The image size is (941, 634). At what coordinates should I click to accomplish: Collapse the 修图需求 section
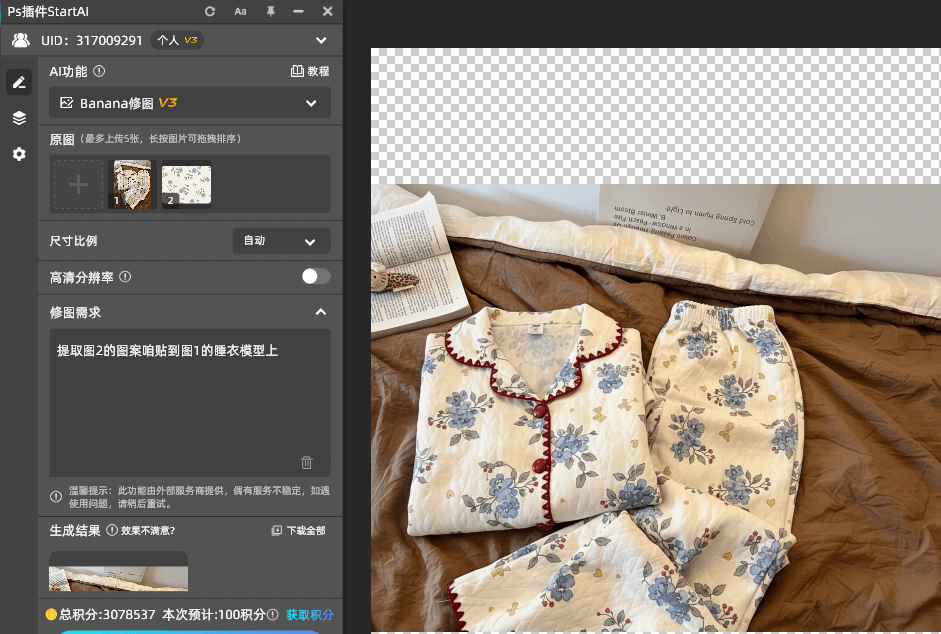321,312
